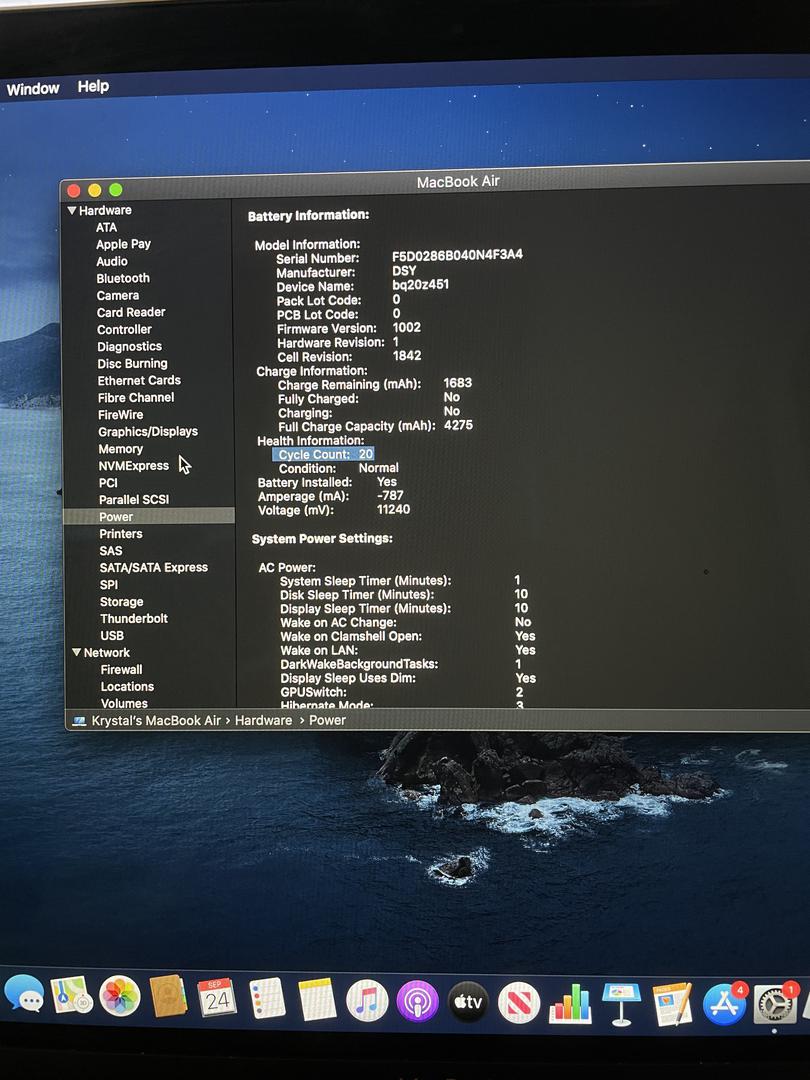Select Memory in the sidebar
Screen dimensions: 810x1080
pyautogui.click(x=121, y=449)
